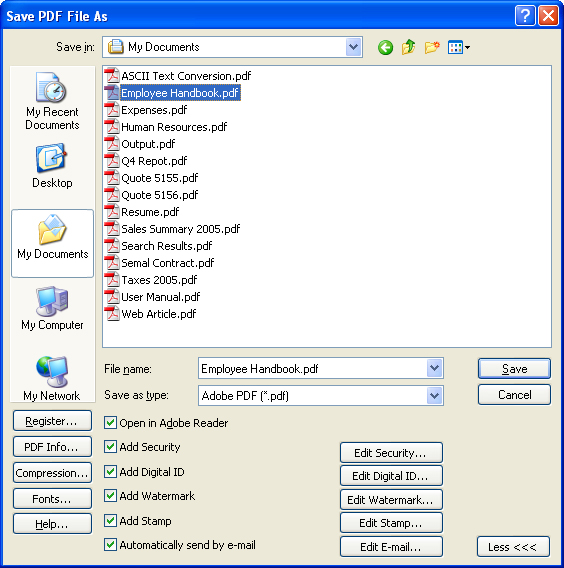Disable Automatically send by e-mail
The height and width of the screenshot is (568, 564).
(x=110, y=544)
